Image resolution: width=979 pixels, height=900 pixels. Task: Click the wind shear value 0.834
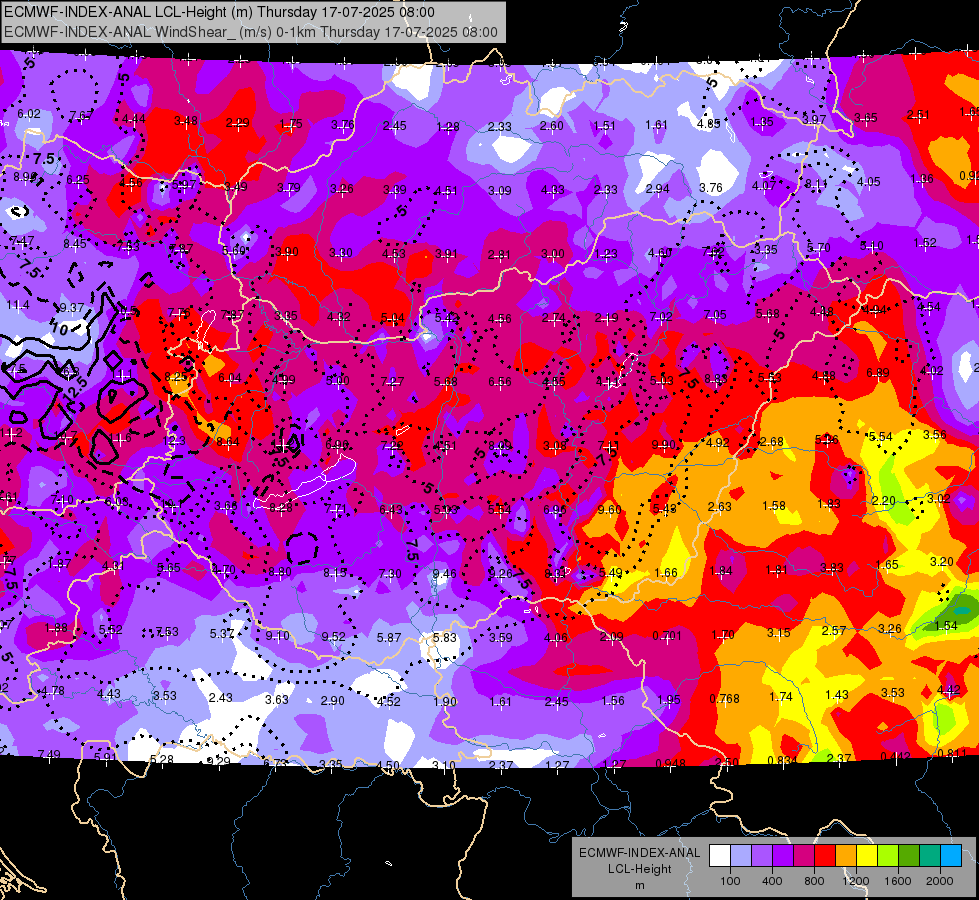[x=781, y=760]
